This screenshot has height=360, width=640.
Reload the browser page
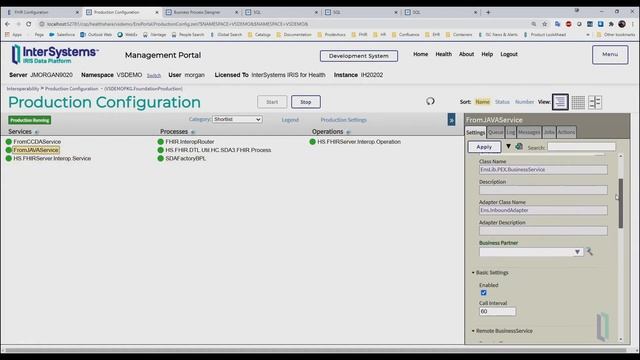[29, 24]
